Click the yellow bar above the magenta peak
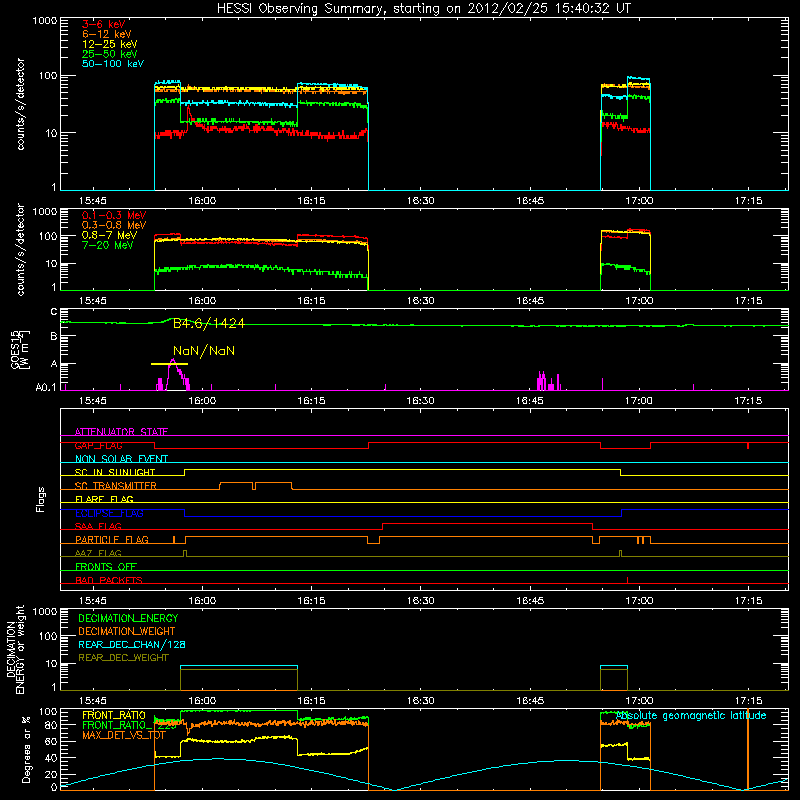800x800 pixels. click(169, 364)
